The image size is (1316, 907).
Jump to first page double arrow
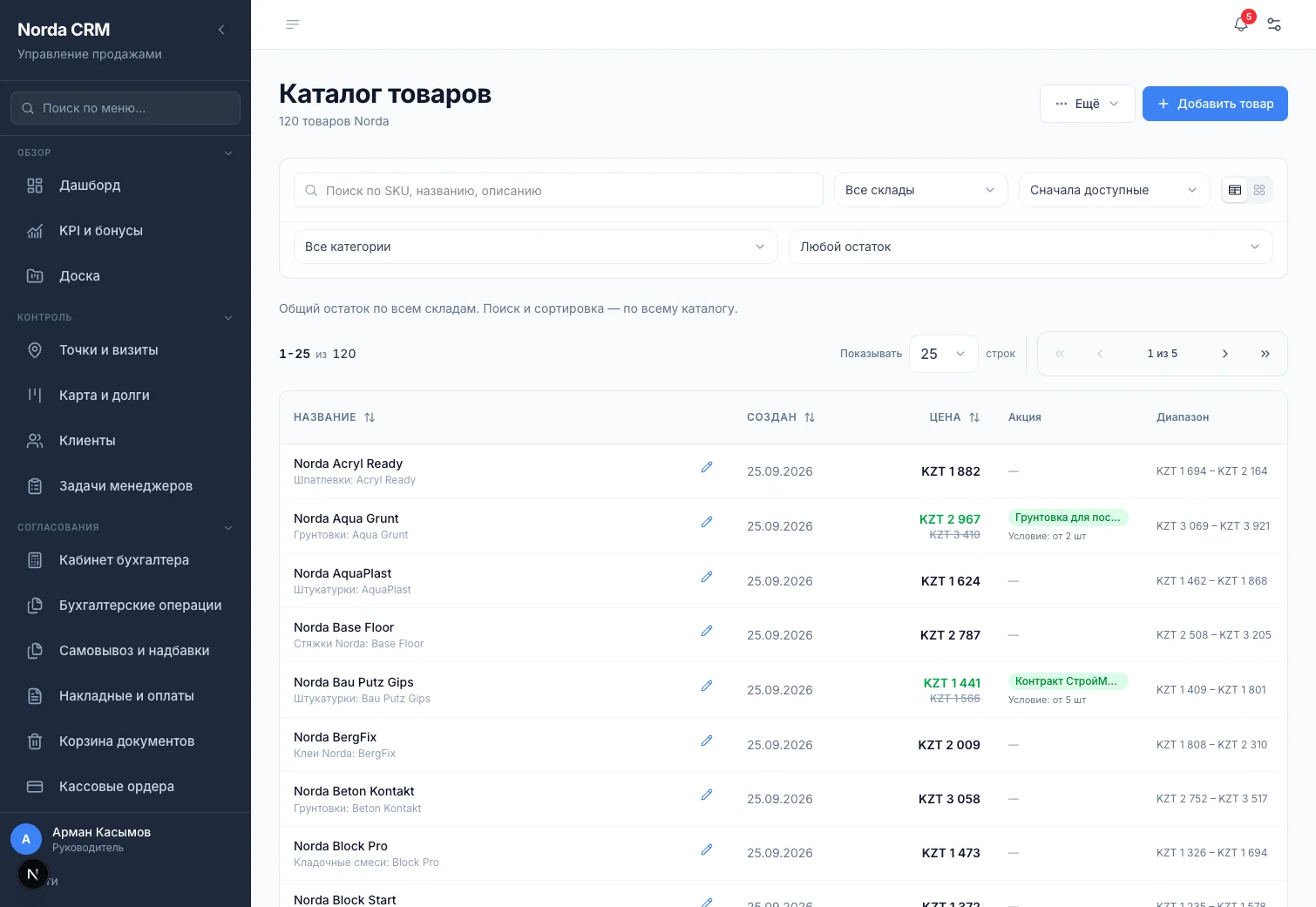point(1060,354)
